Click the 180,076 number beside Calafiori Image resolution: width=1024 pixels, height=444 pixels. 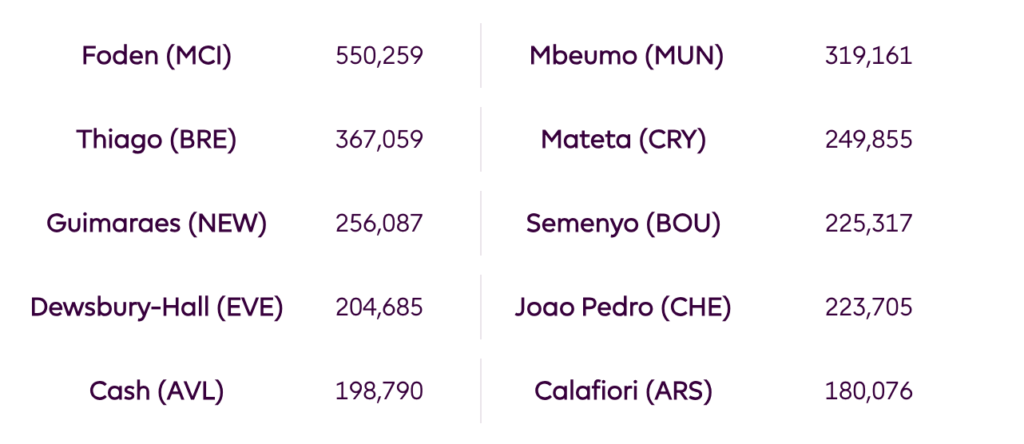coord(868,391)
